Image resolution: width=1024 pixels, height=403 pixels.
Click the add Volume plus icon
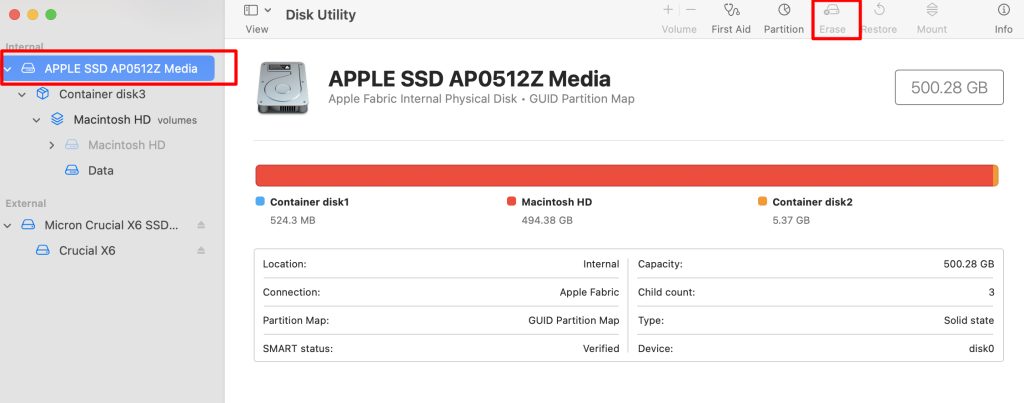(x=668, y=10)
